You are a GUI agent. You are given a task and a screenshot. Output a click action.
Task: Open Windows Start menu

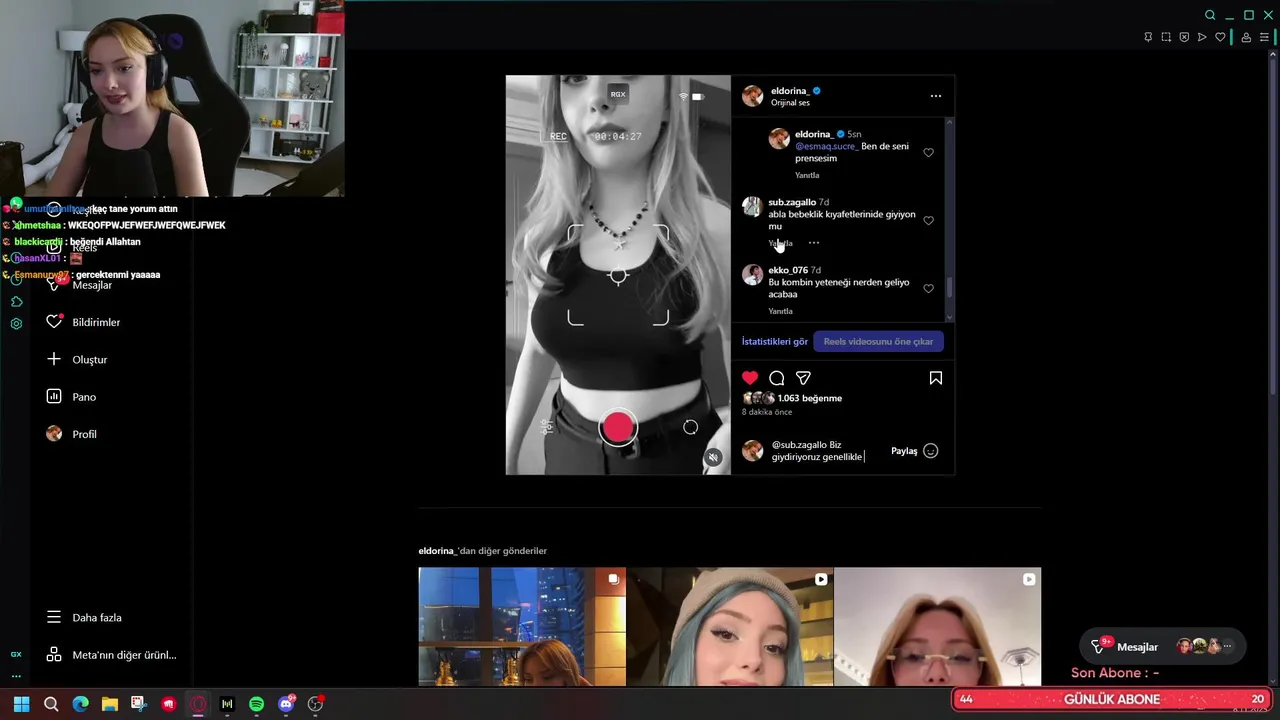[x=21, y=704]
